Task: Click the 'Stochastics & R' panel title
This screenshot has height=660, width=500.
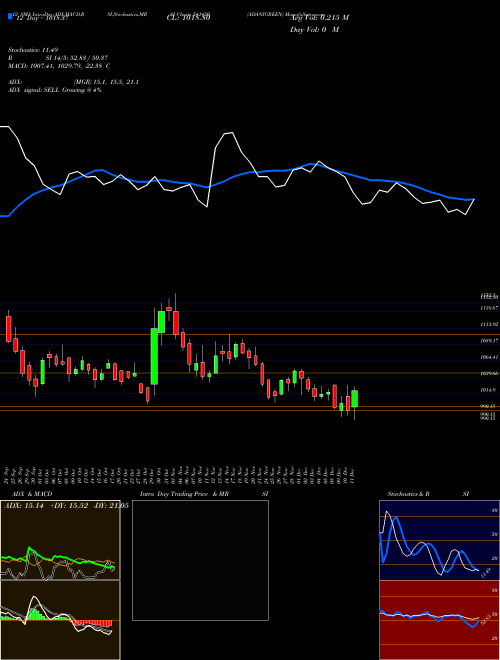Action: [408, 494]
